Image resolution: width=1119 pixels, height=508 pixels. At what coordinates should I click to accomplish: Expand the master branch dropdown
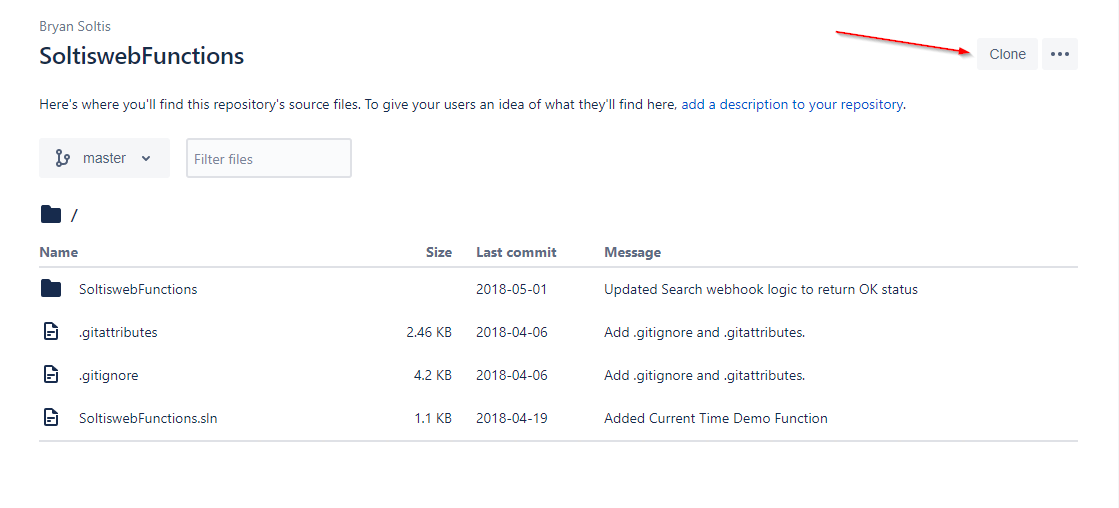pyautogui.click(x=104, y=158)
